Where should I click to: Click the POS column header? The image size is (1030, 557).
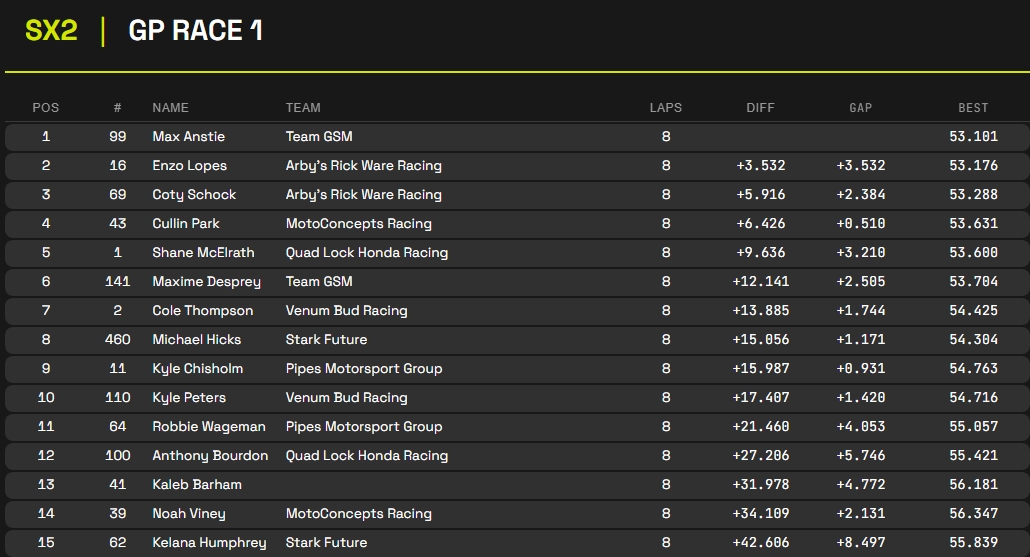click(46, 108)
